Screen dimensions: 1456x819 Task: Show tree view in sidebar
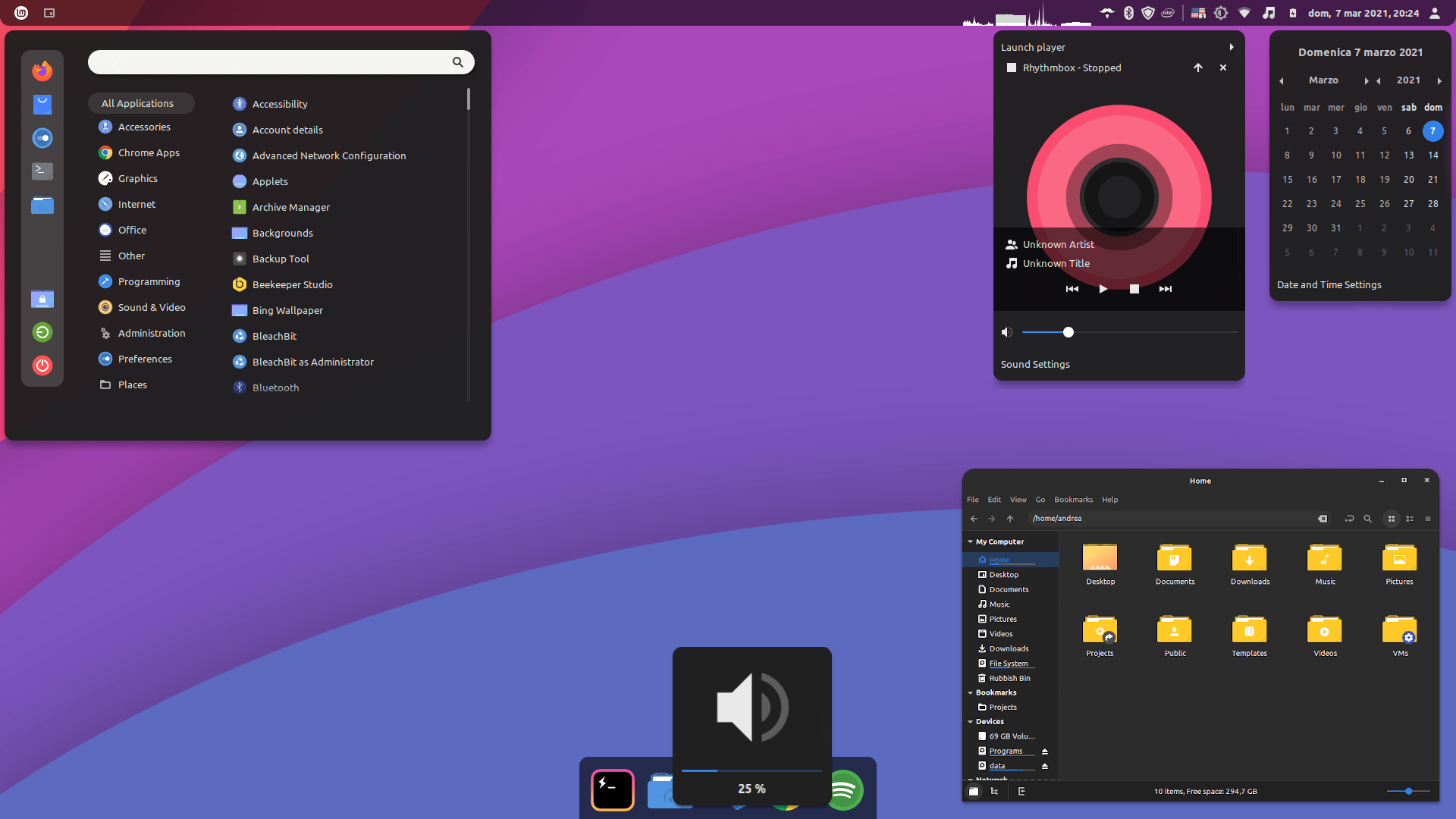(x=994, y=791)
